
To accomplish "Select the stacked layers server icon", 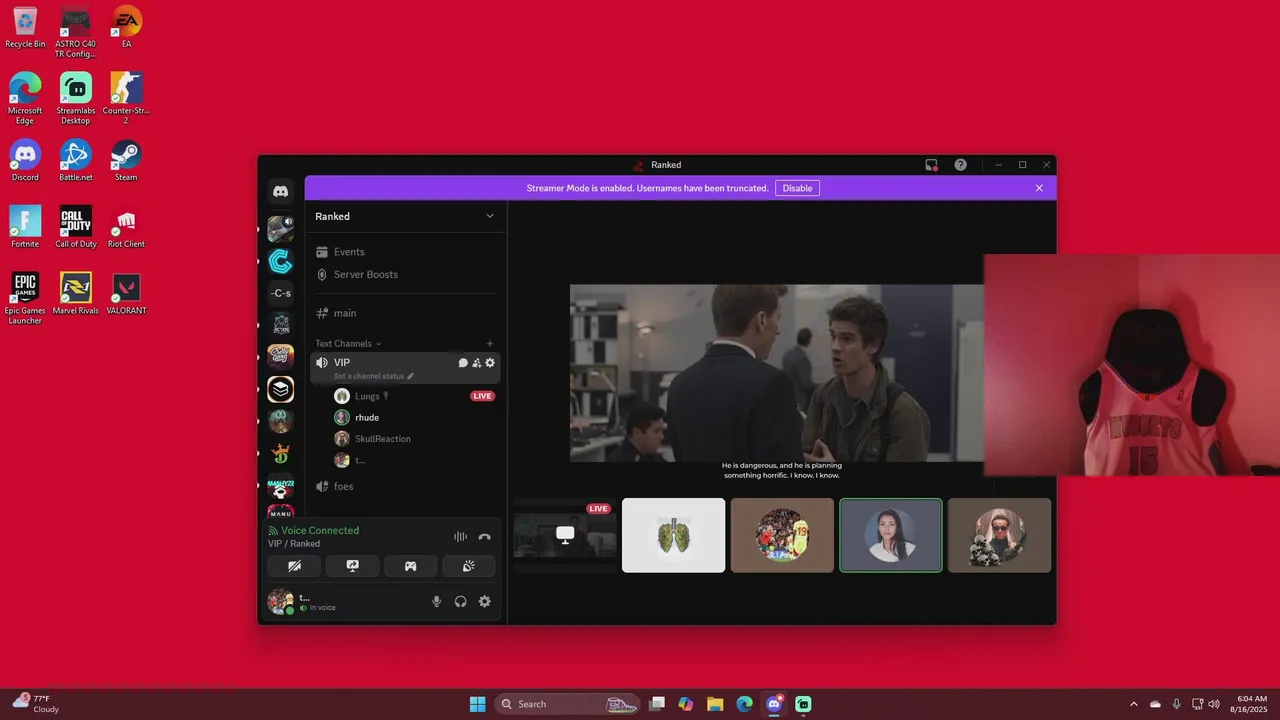I will click(281, 389).
